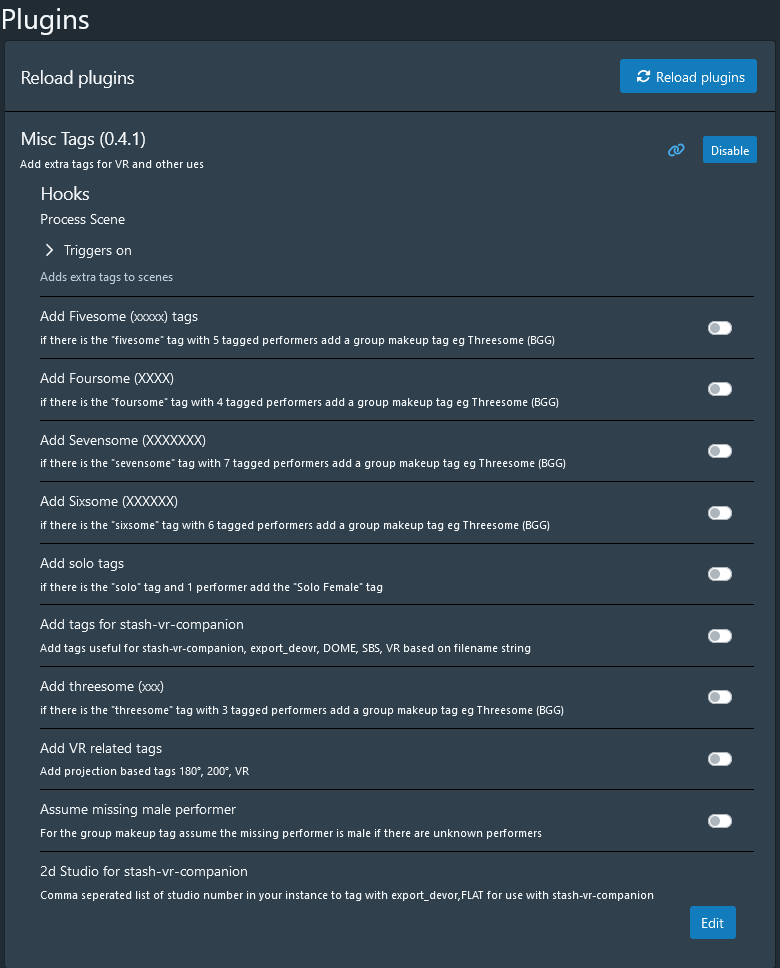Viewport: 780px width, 968px height.
Task: Enable Add tags for stash-vr-companion
Action: [x=719, y=636]
